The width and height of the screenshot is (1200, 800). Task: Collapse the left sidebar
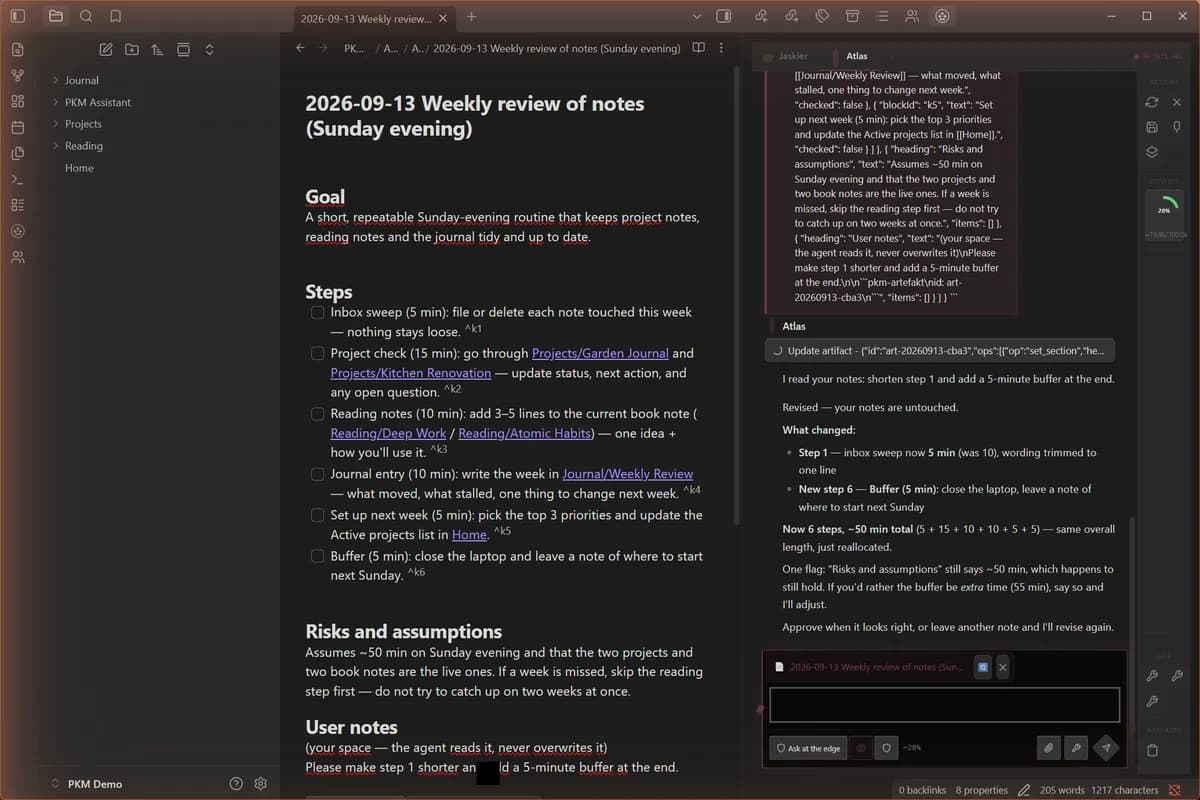(17, 16)
